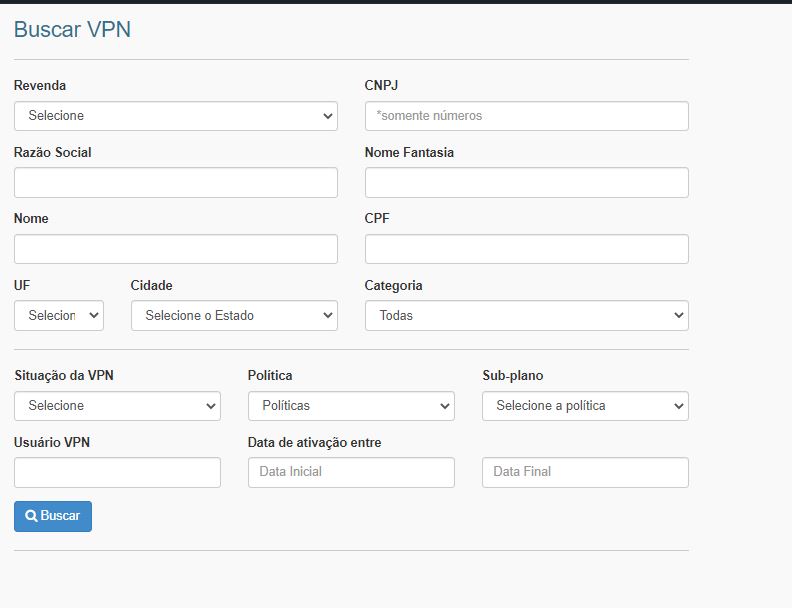This screenshot has width=792, height=608.
Task: Click the CPF input box
Action: click(x=526, y=249)
